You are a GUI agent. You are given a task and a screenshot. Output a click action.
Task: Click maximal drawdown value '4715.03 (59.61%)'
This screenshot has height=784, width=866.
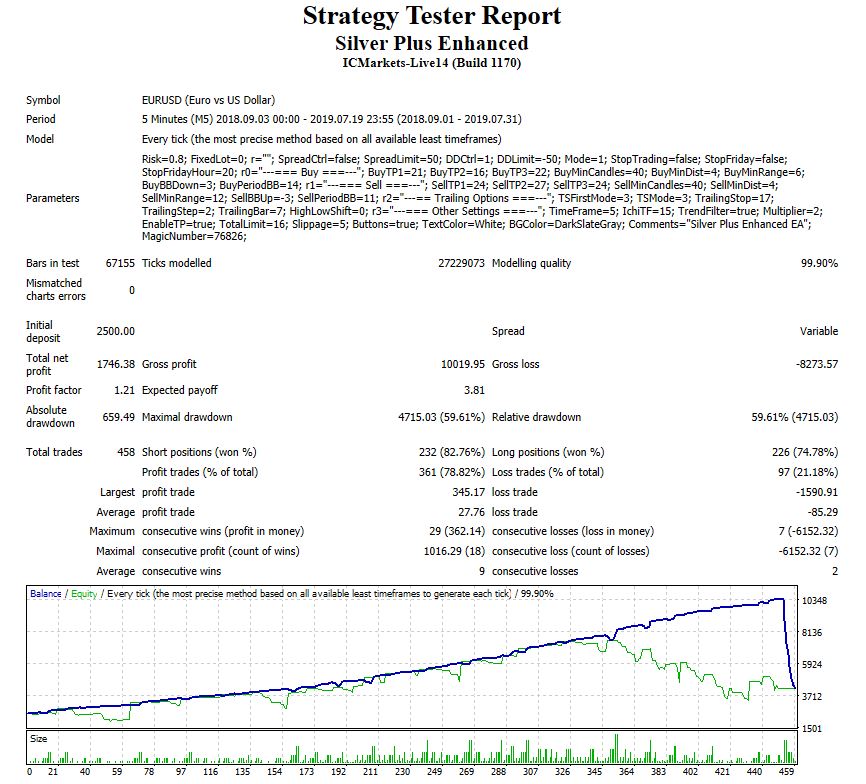[441, 417]
